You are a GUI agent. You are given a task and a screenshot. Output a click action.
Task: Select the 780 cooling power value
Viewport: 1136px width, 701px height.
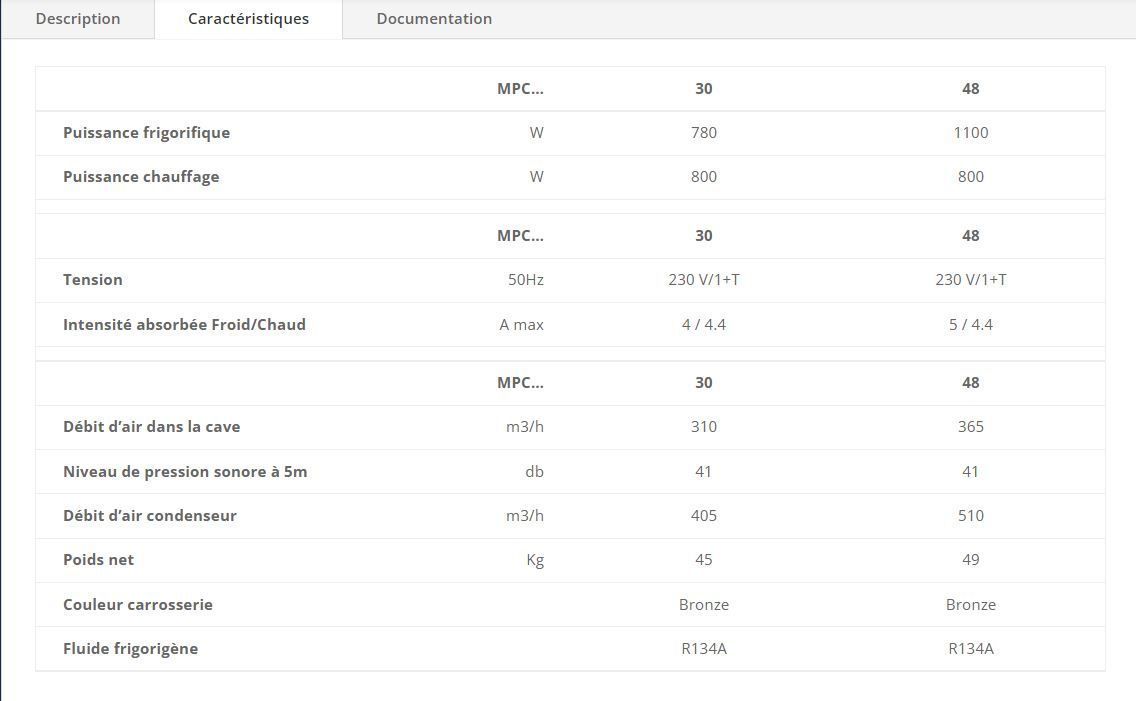pyautogui.click(x=704, y=133)
